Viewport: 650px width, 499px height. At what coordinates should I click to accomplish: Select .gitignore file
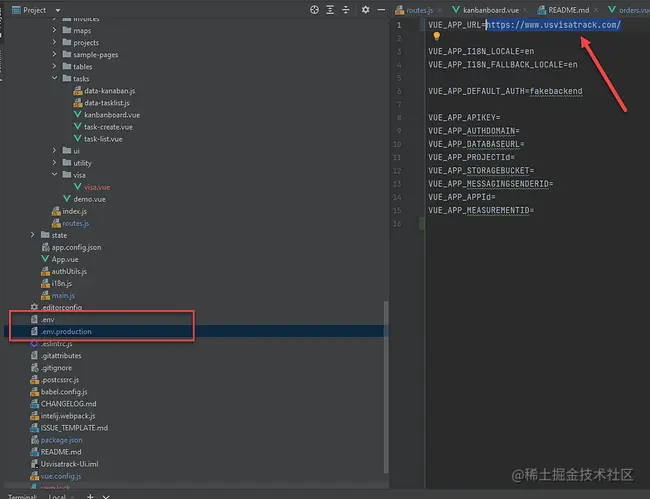tap(56, 368)
